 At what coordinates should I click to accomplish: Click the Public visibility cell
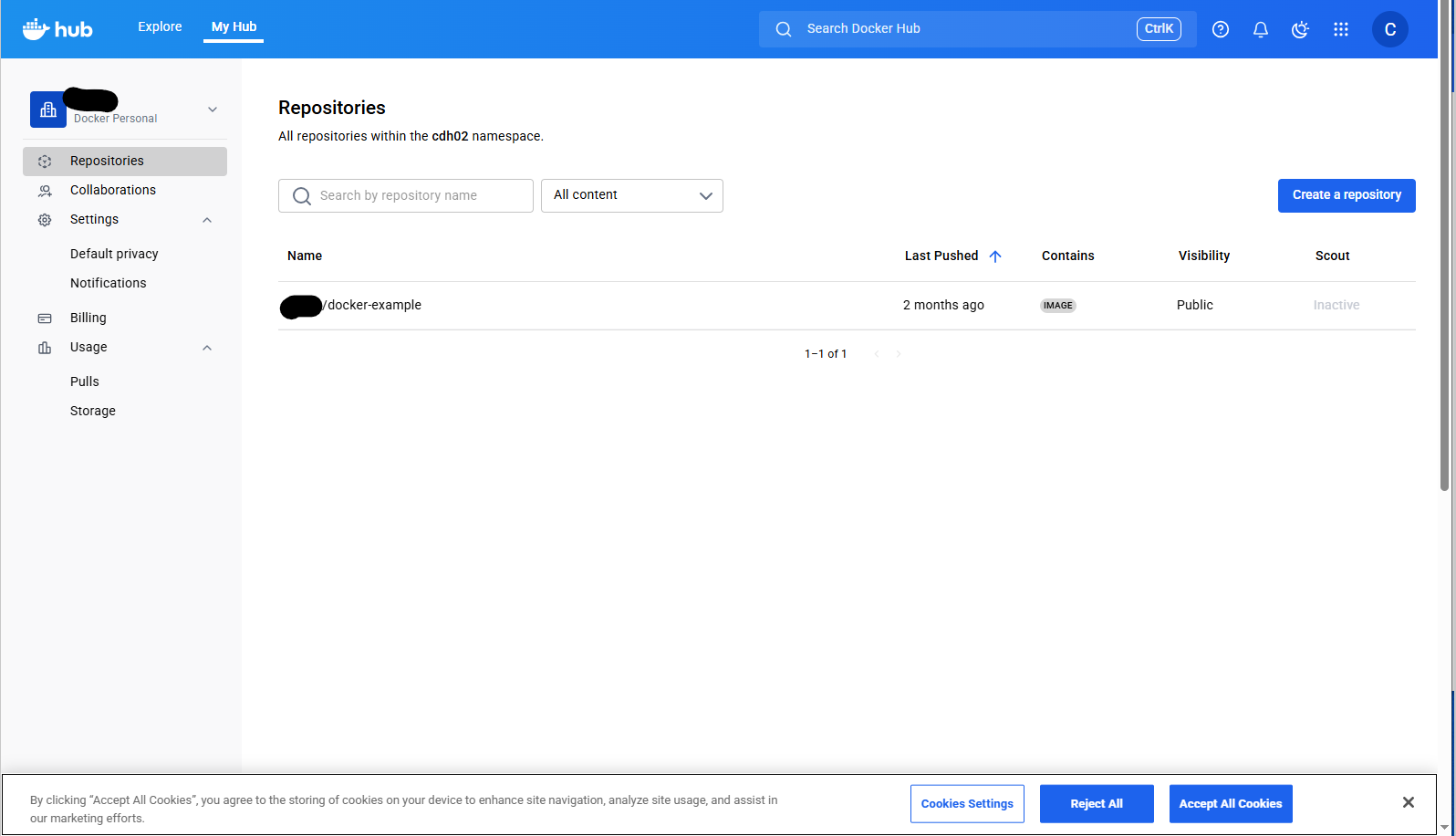[1195, 305]
